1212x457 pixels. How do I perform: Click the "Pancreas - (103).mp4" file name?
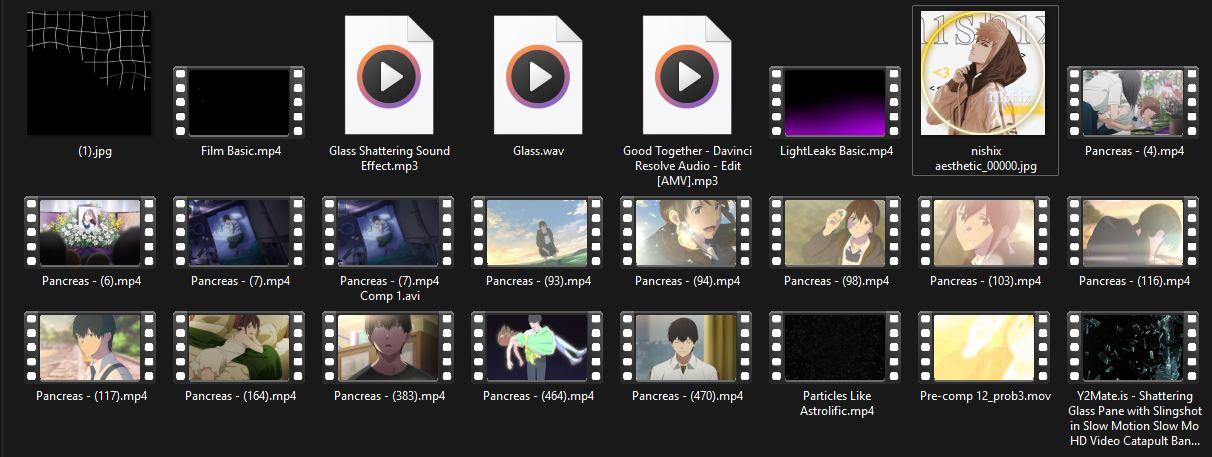point(985,281)
